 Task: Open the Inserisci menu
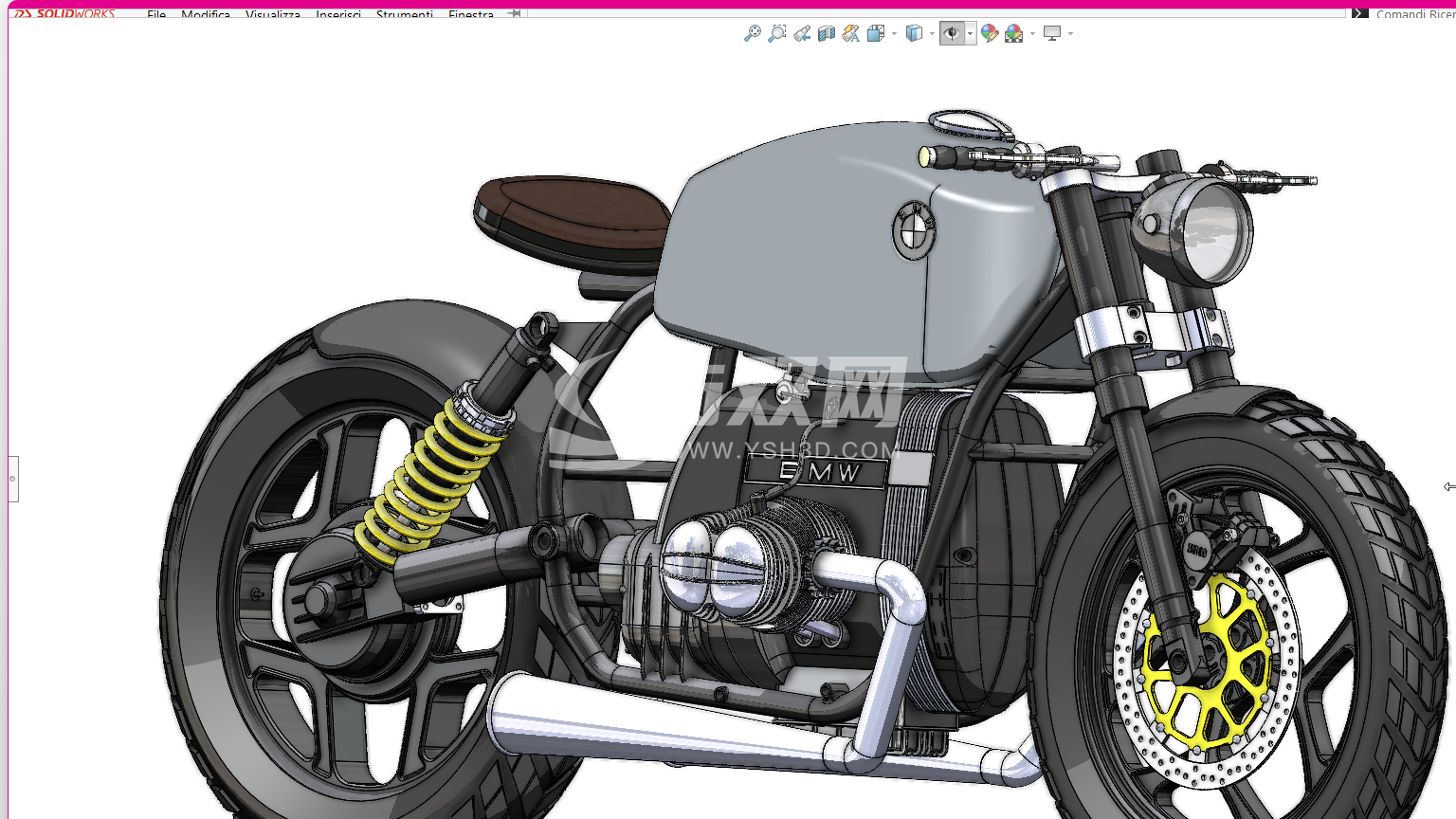pyautogui.click(x=338, y=14)
